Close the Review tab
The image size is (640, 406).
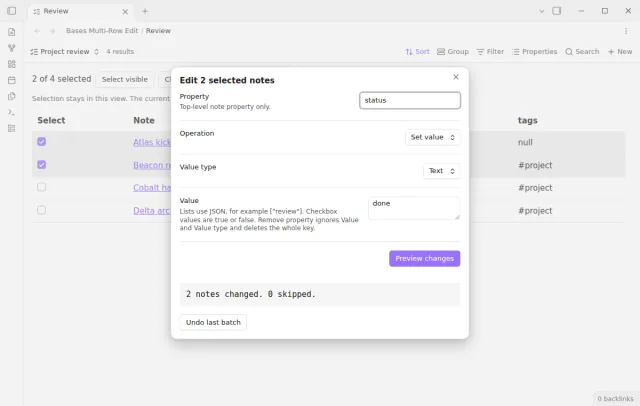125,11
